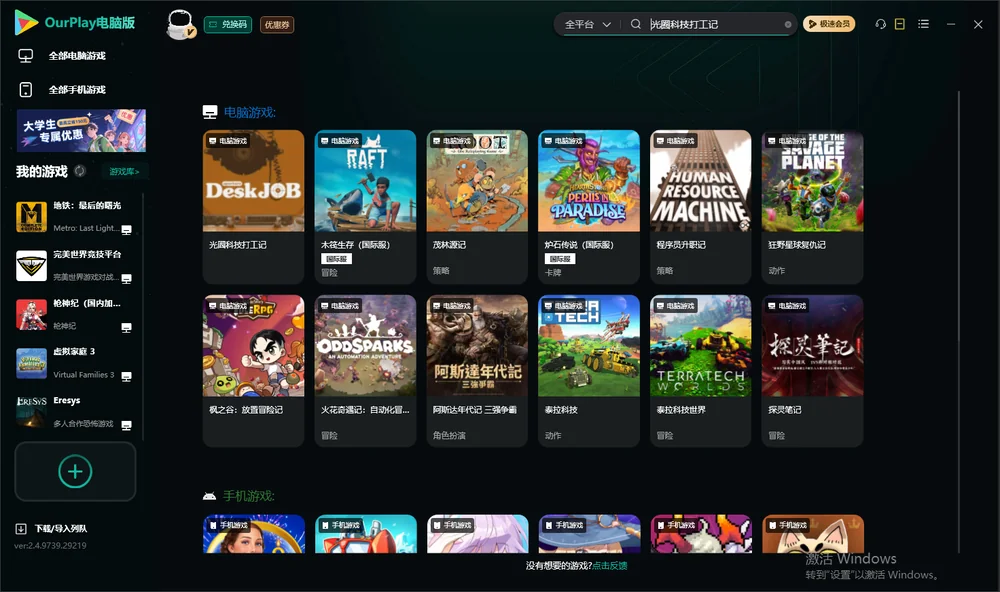Viewport: 1000px width, 592px height.
Task: Click the 极速会员 membership button
Action: pyautogui.click(x=829, y=24)
